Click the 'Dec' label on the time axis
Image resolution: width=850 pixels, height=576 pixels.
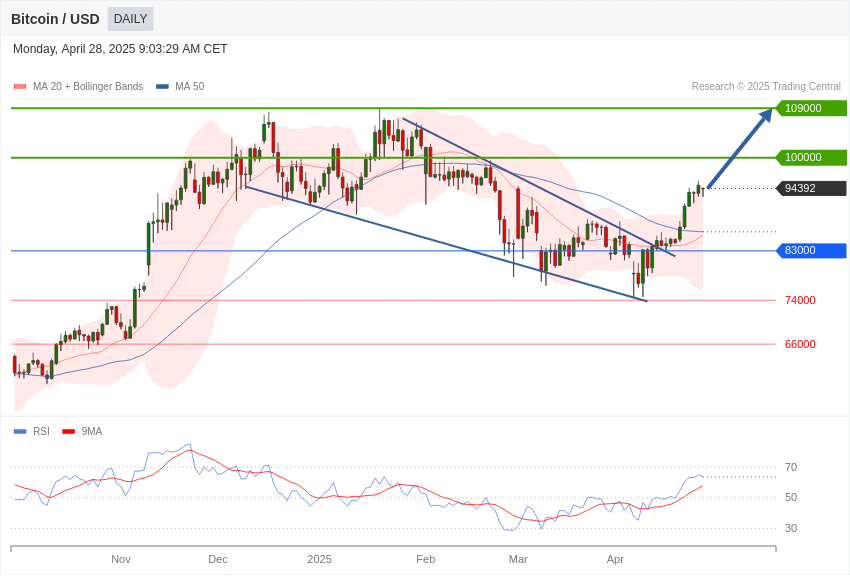218,559
